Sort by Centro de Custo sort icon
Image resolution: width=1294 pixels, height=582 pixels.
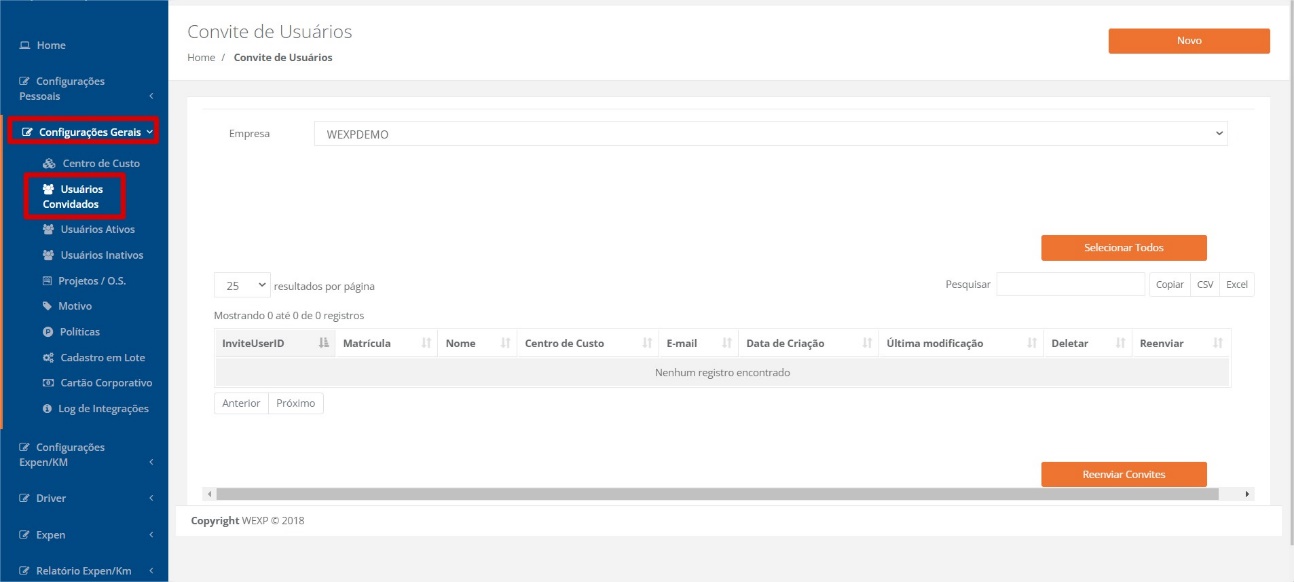click(646, 343)
